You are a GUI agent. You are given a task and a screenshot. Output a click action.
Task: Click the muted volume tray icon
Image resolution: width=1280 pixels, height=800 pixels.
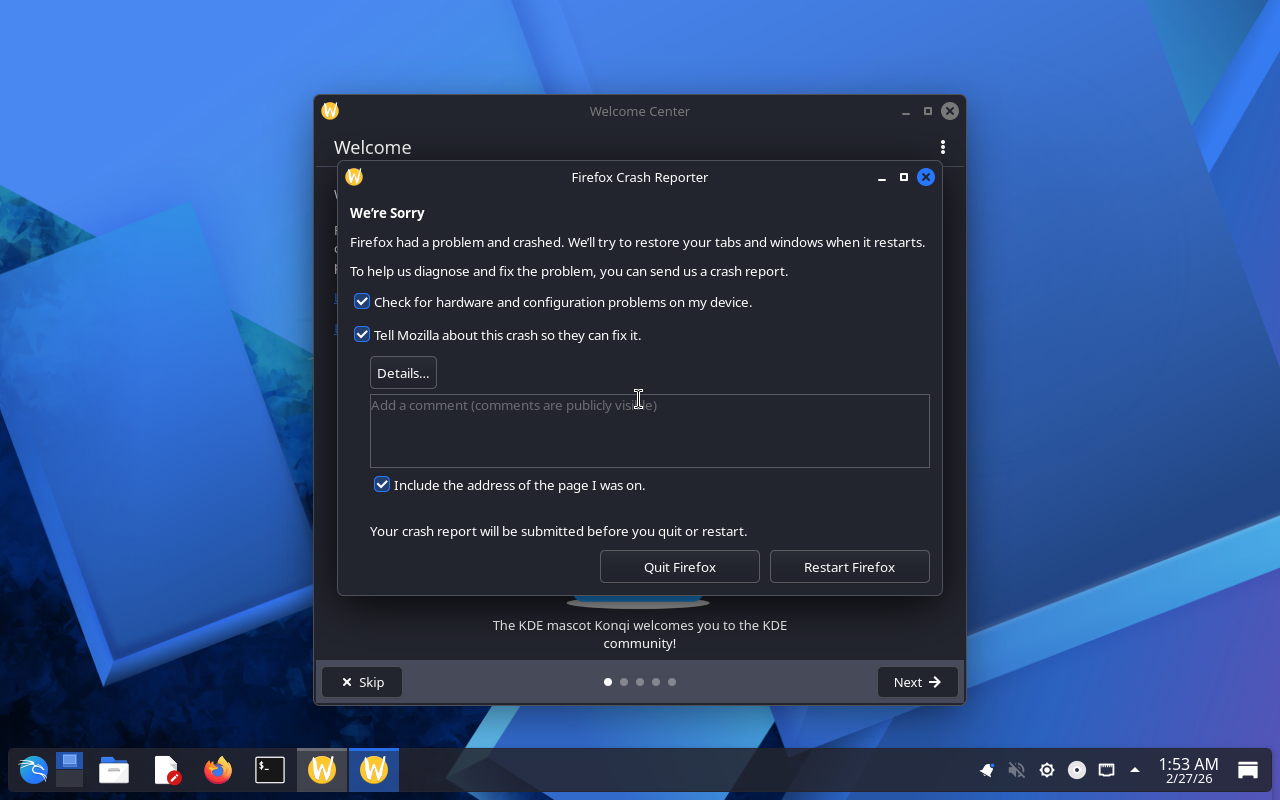click(x=1017, y=770)
